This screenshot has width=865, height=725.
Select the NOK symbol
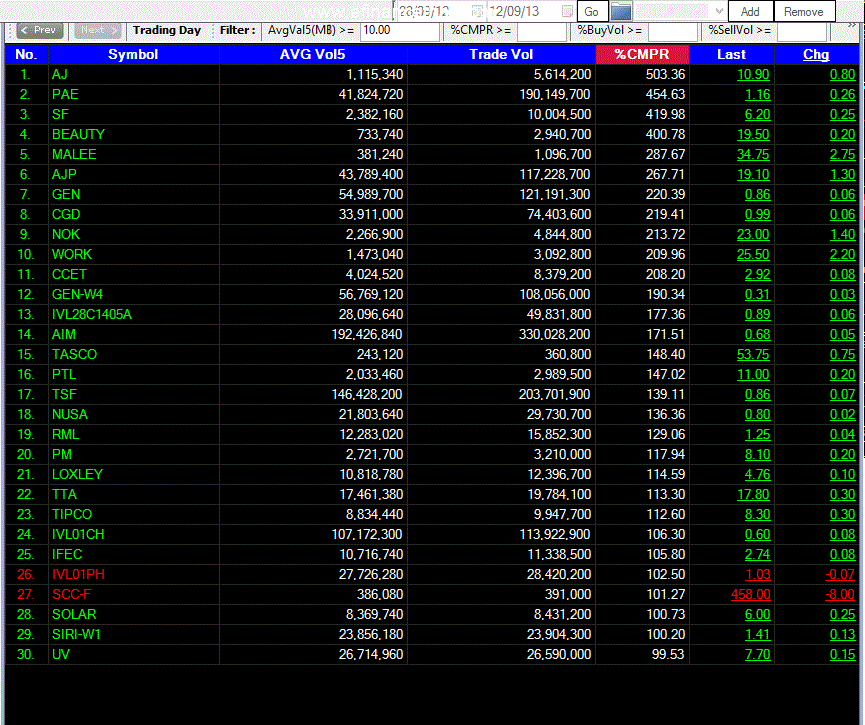coord(66,234)
